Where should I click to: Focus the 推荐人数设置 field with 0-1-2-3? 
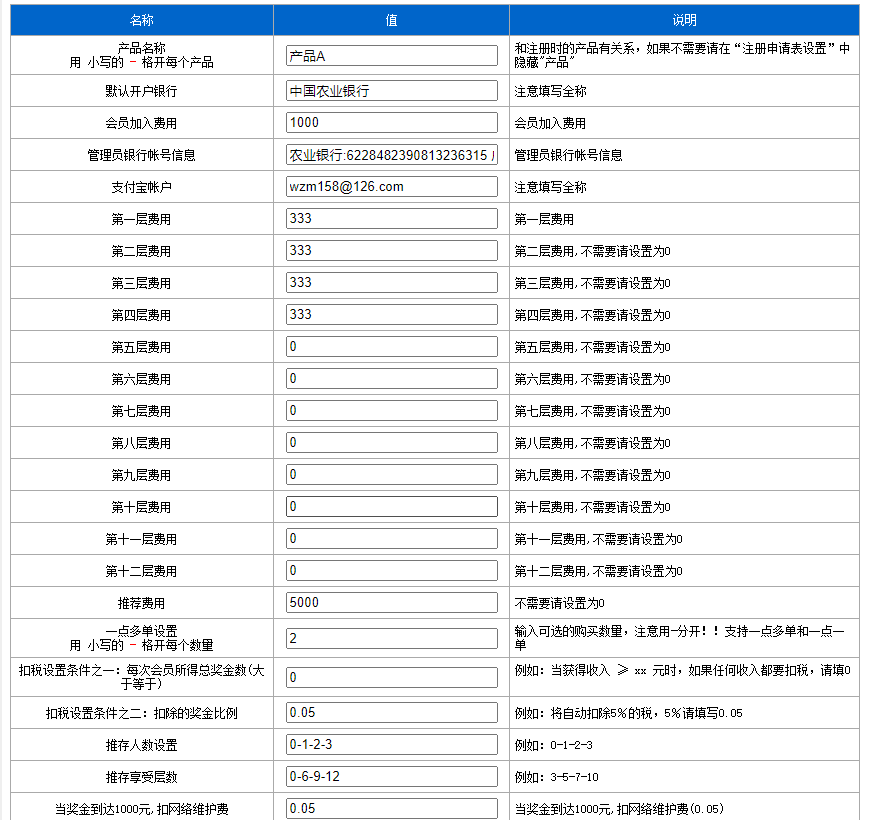pos(391,745)
